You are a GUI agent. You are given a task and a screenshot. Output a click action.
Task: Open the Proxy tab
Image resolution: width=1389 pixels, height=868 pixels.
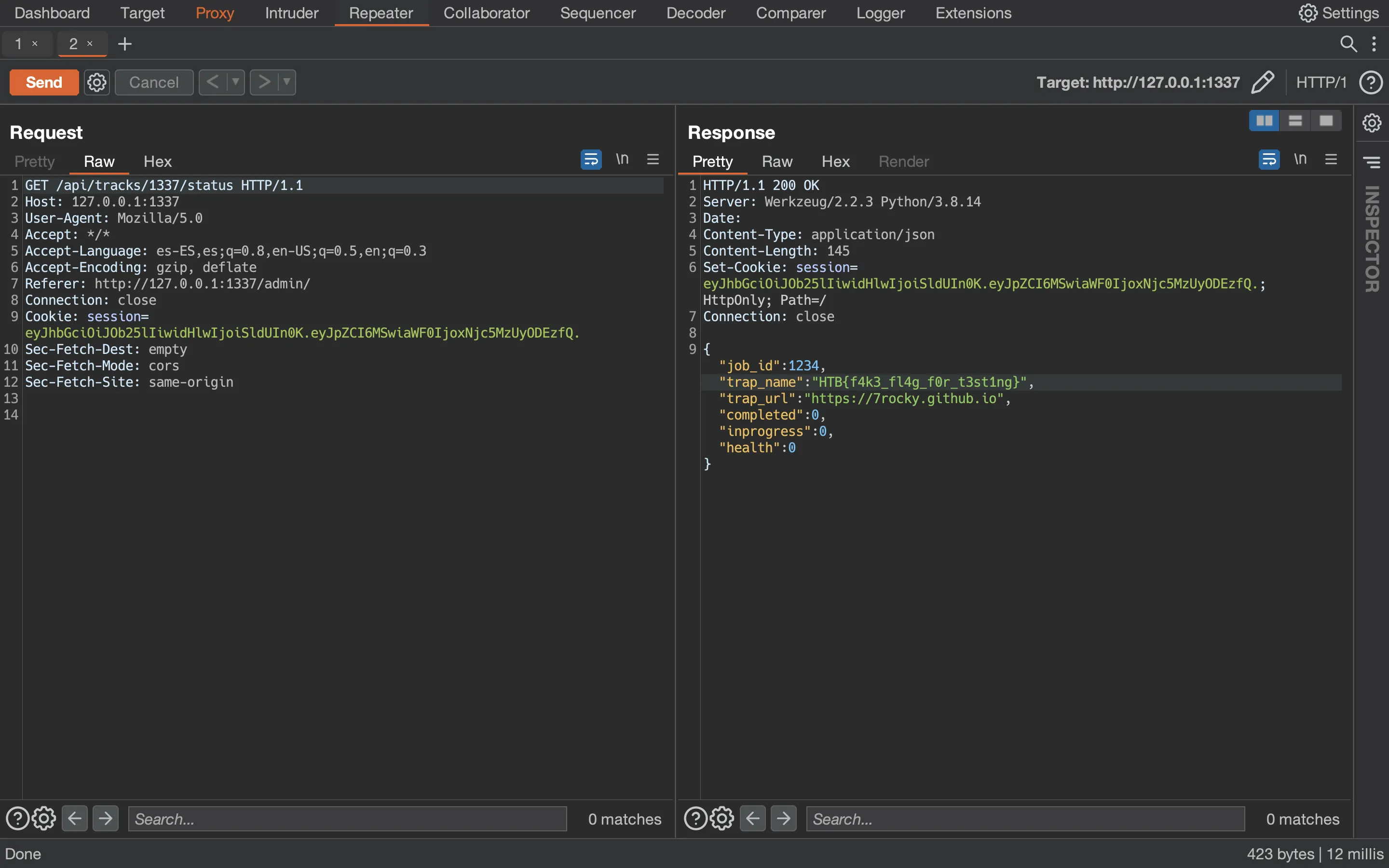pos(215,13)
